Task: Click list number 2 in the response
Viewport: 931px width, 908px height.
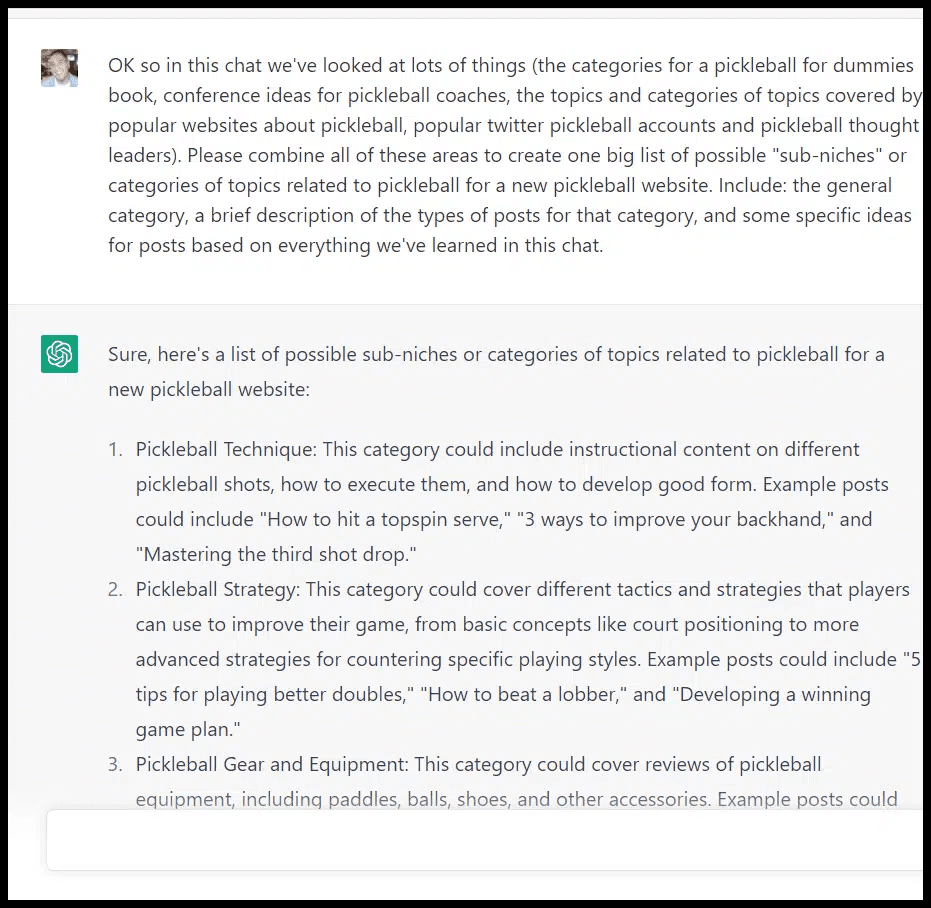Action: pyautogui.click(x=115, y=589)
